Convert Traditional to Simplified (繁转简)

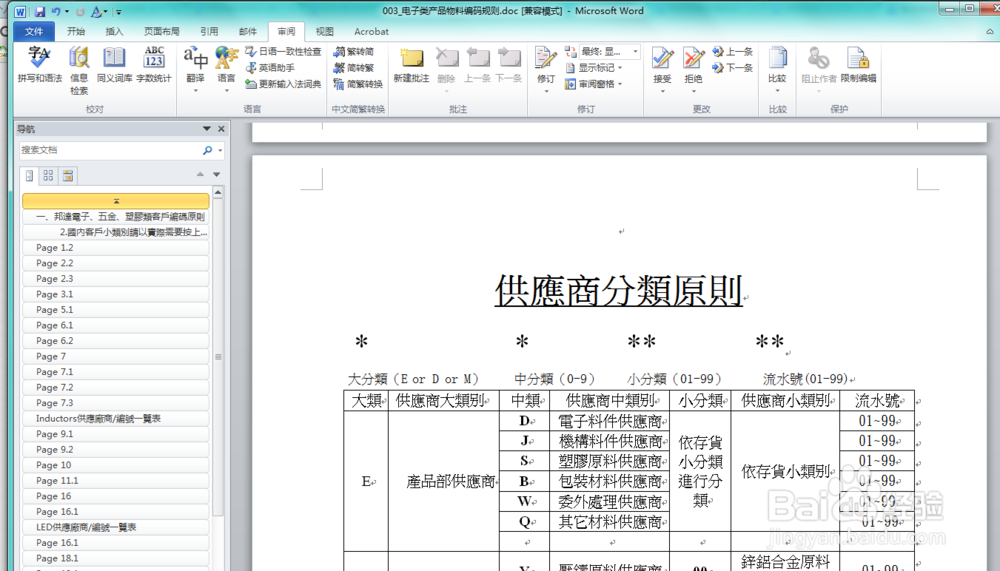tap(354, 51)
